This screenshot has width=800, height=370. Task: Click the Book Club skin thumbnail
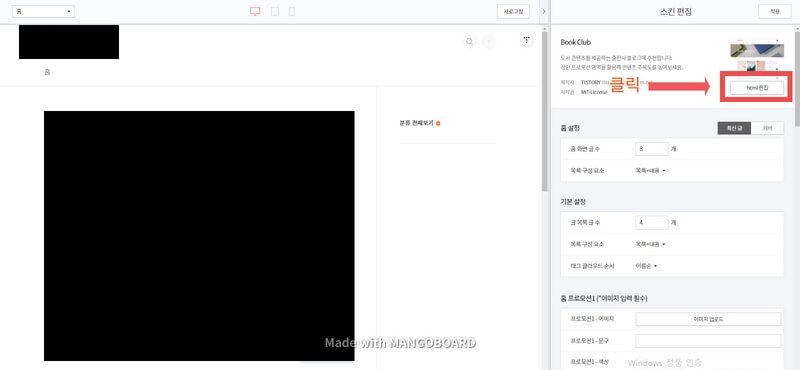[x=757, y=55]
